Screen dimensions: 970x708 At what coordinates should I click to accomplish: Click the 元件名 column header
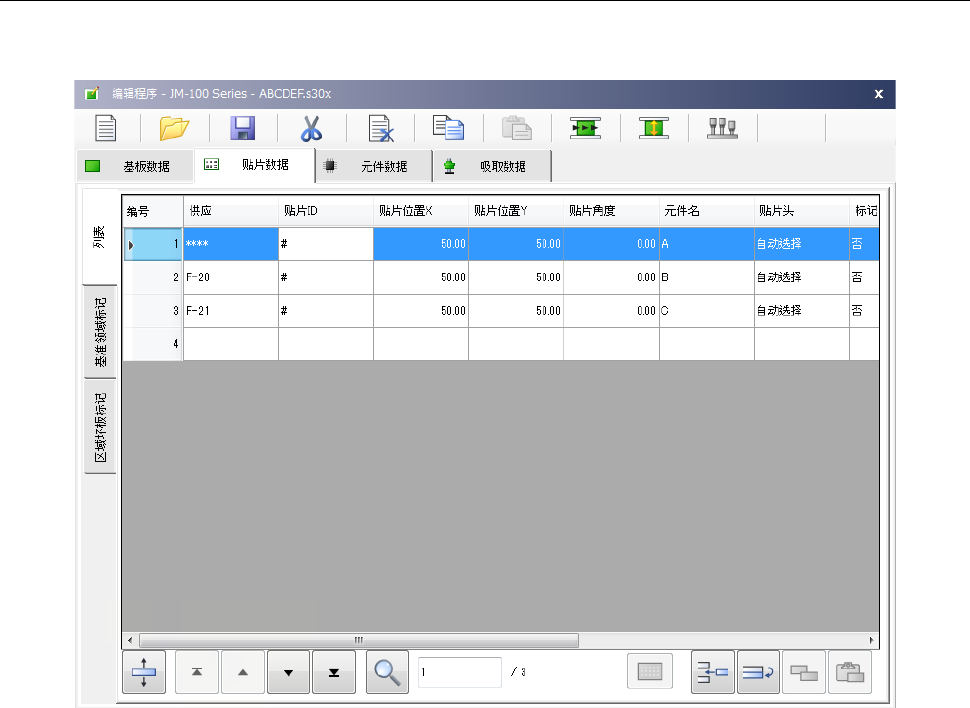(x=707, y=211)
